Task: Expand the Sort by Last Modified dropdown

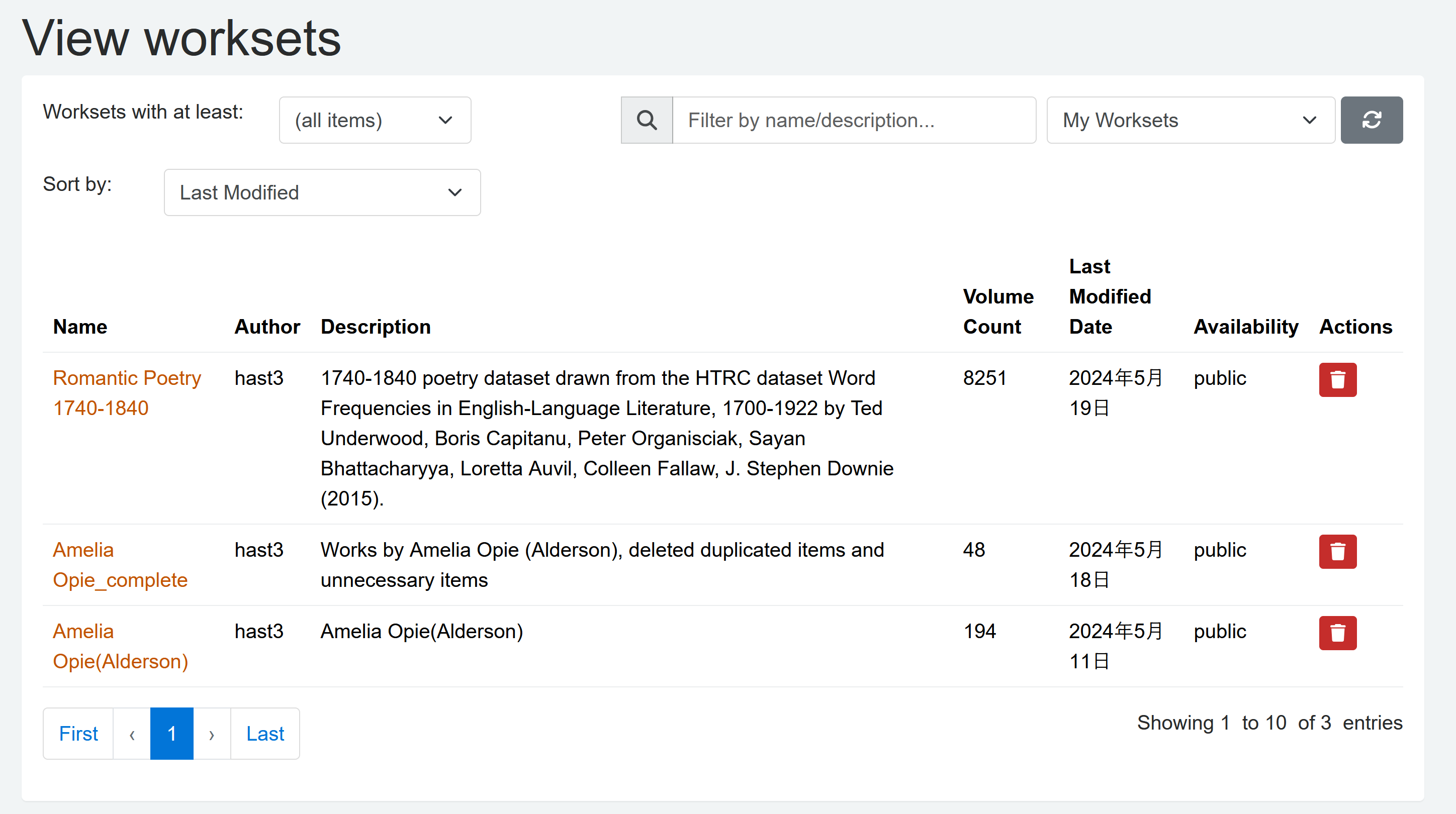Action: 322,192
